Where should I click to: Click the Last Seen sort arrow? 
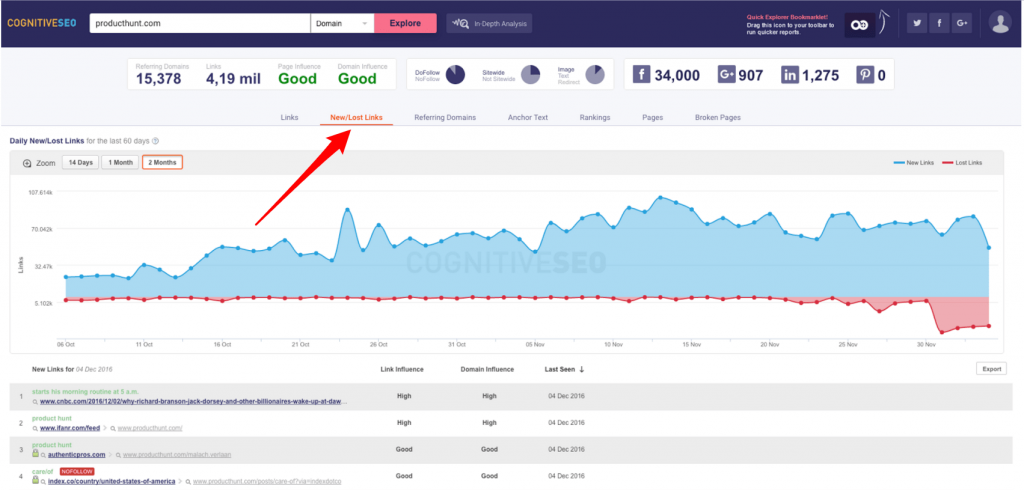tap(582, 370)
